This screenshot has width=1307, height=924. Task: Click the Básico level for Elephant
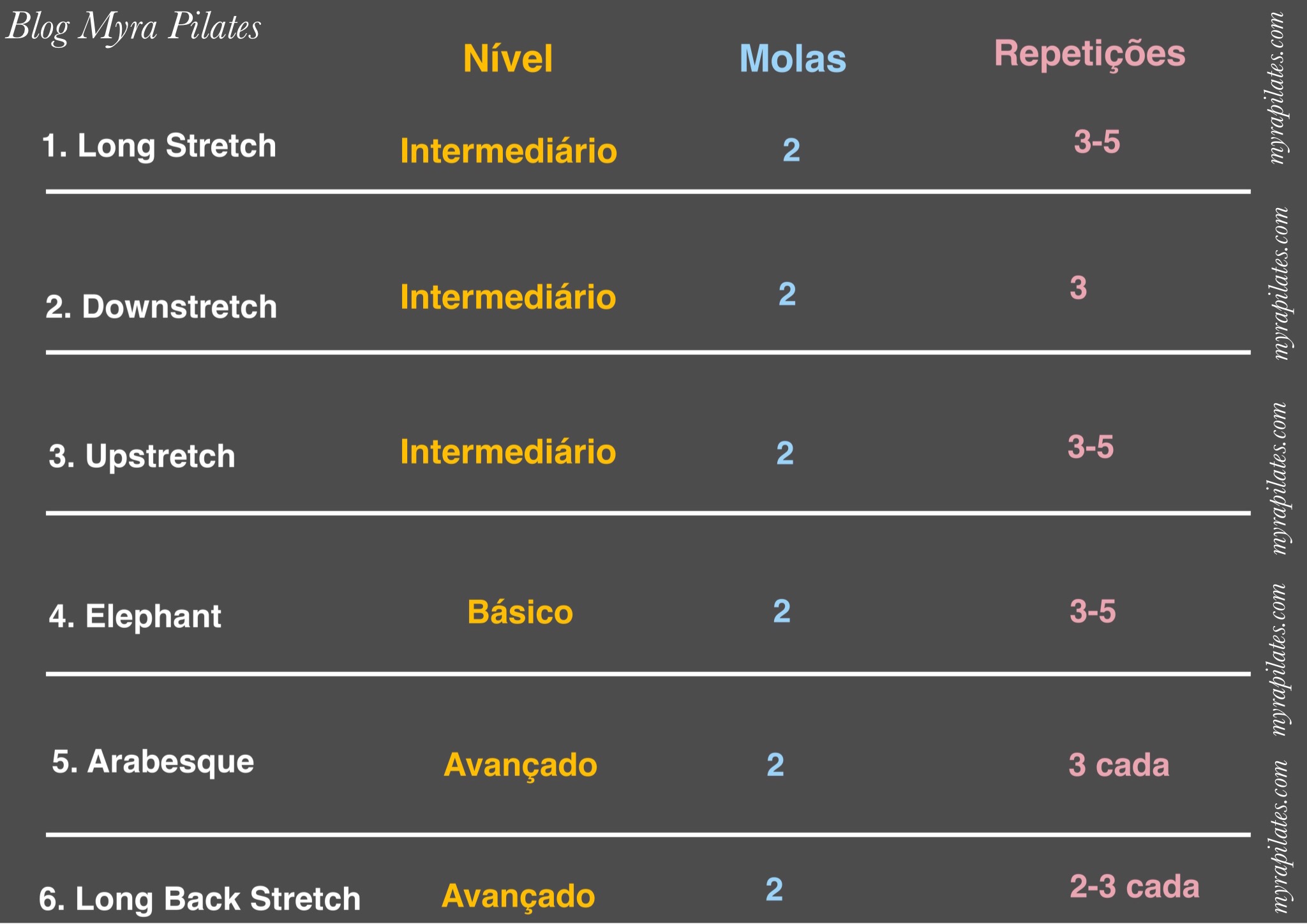tap(520, 613)
